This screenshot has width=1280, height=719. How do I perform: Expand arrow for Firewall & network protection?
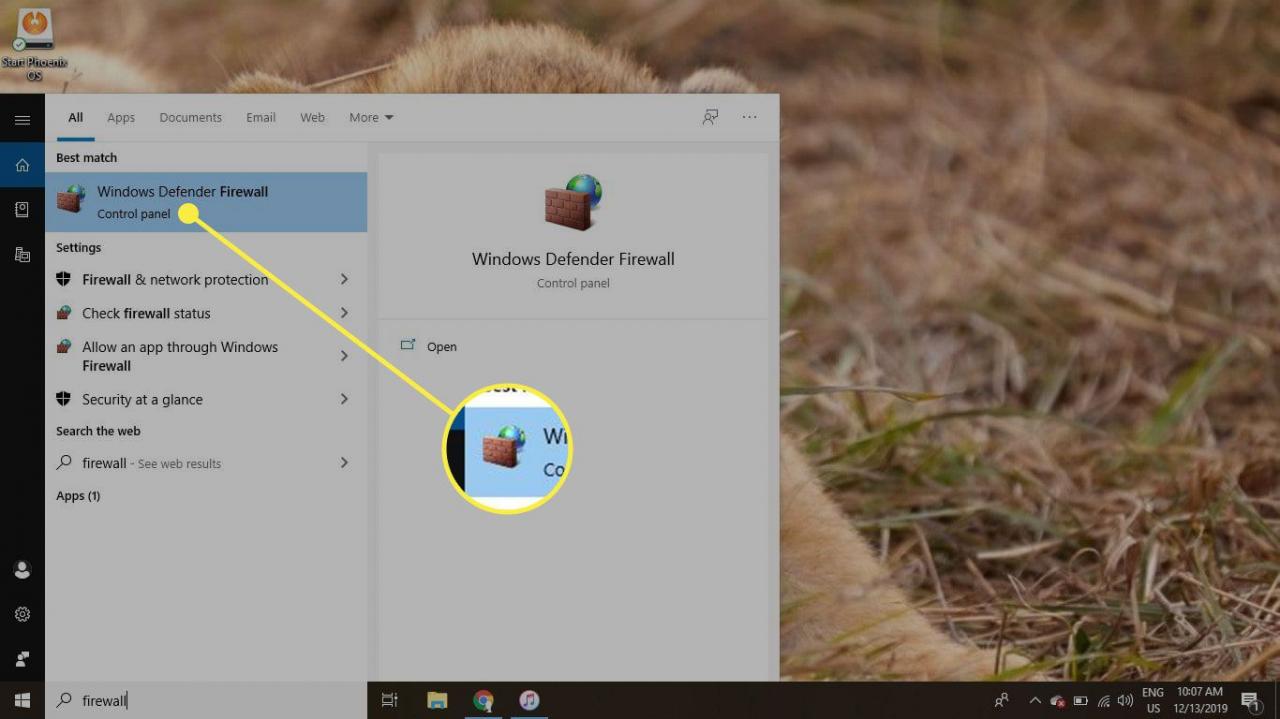pyautogui.click(x=344, y=279)
